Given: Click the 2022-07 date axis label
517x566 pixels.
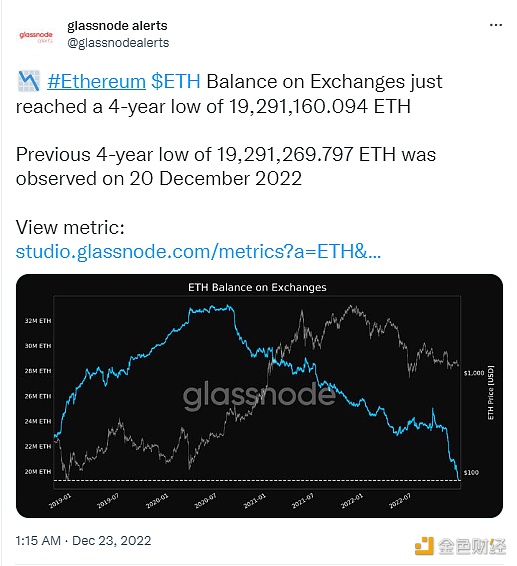Looking at the screenshot, I should click(x=400, y=501).
